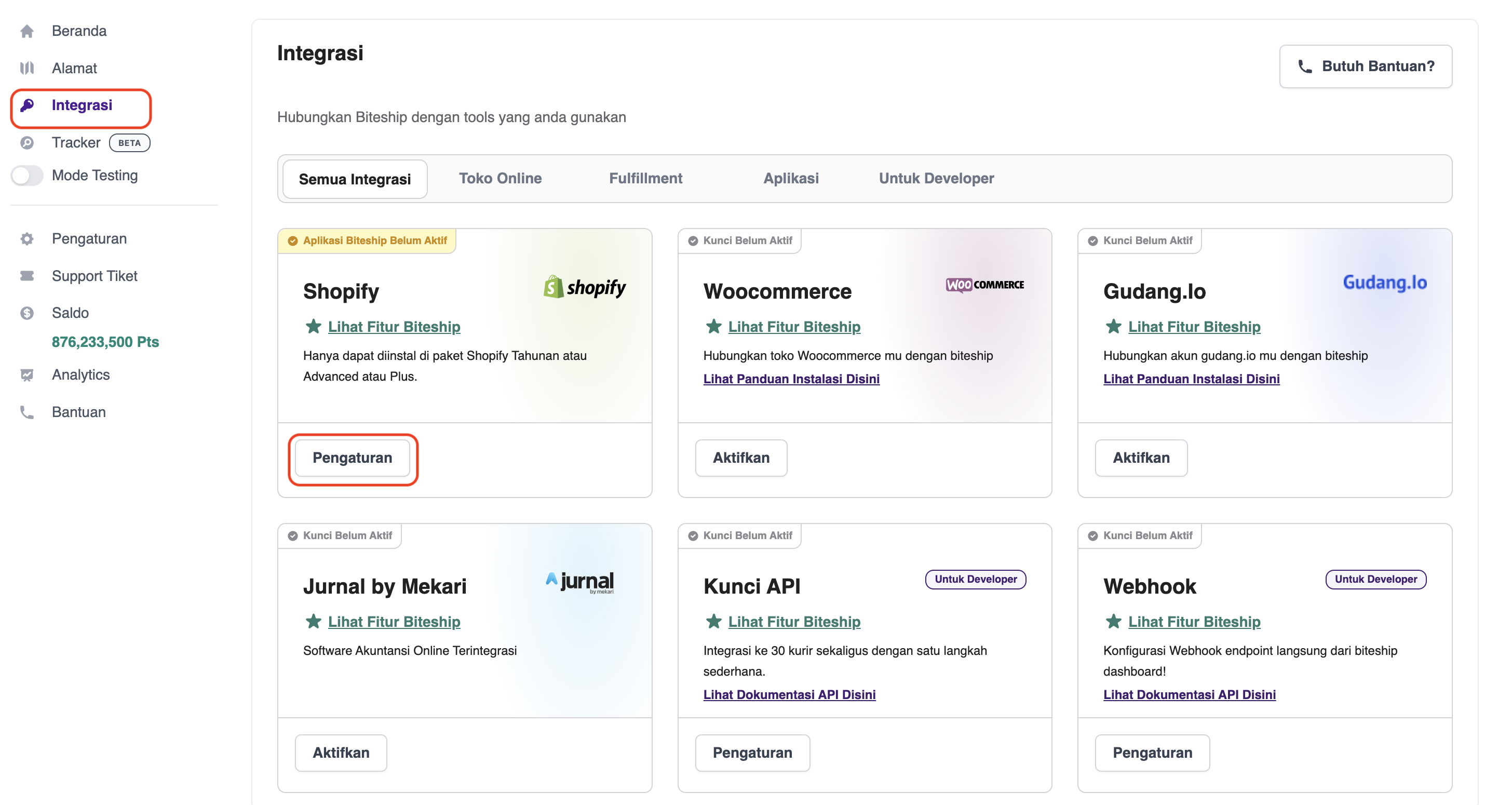
Task: Click the check icon on Kunci API status badge
Action: tap(693, 535)
